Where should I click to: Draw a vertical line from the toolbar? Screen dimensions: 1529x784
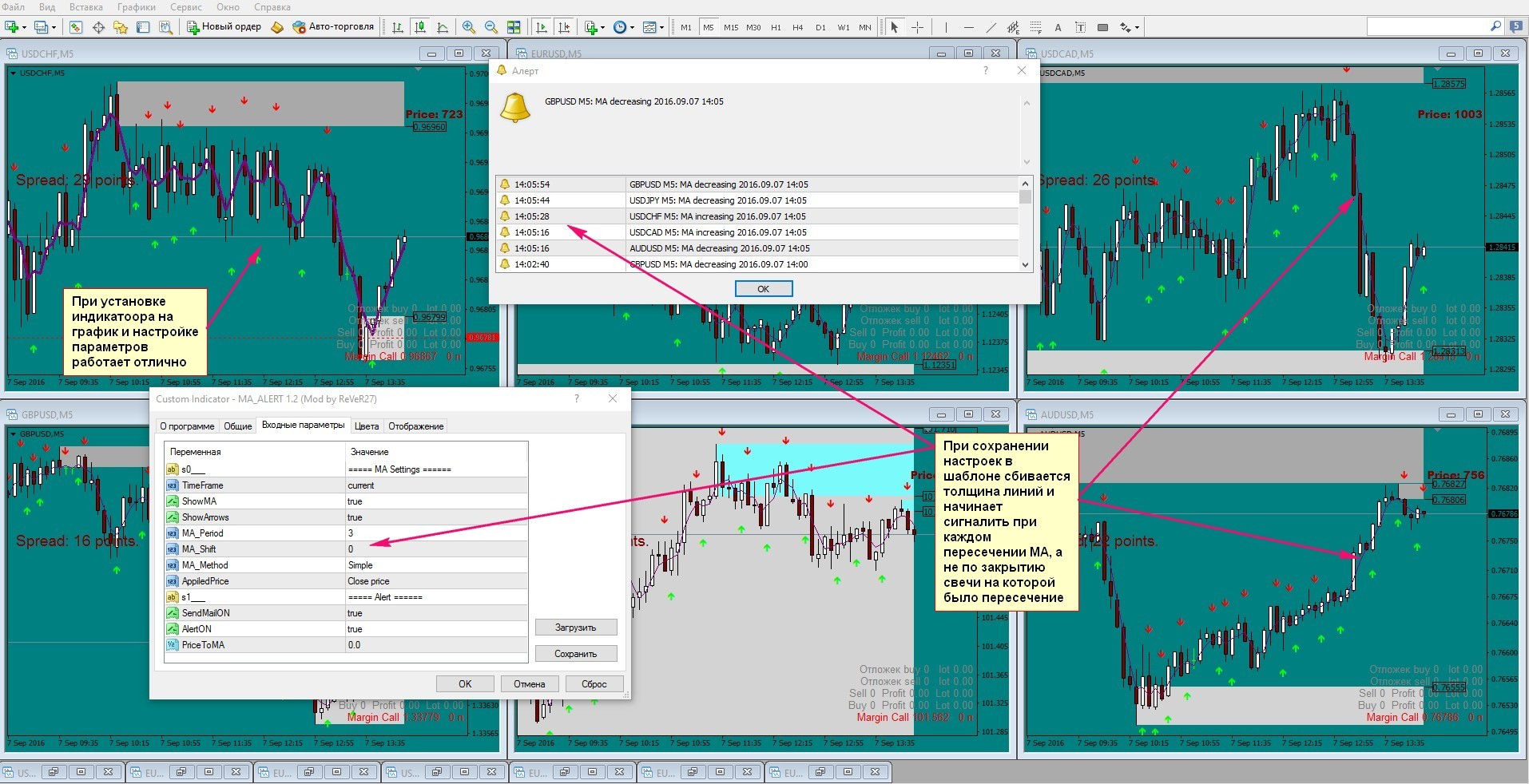946,27
